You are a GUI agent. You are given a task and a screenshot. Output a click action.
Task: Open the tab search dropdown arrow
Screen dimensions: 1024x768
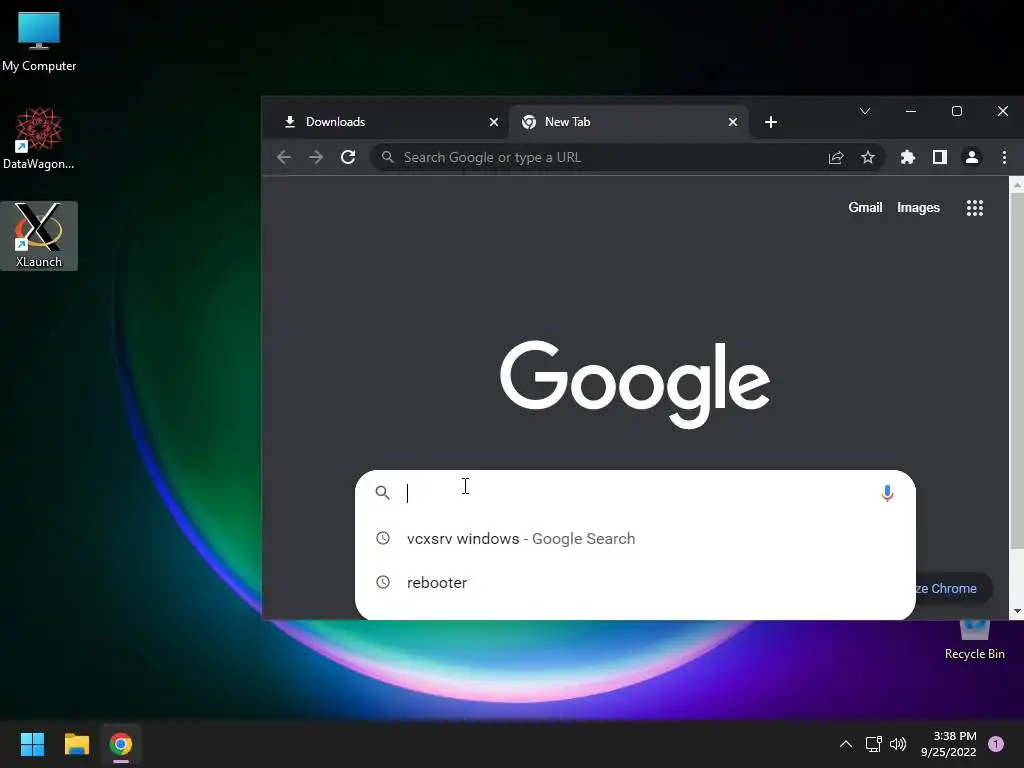[865, 111]
